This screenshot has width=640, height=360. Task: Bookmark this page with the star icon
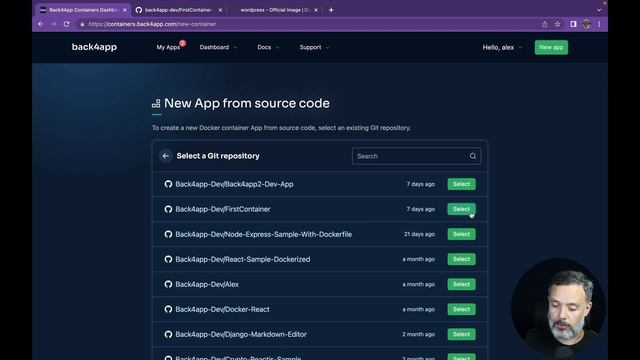(558, 24)
